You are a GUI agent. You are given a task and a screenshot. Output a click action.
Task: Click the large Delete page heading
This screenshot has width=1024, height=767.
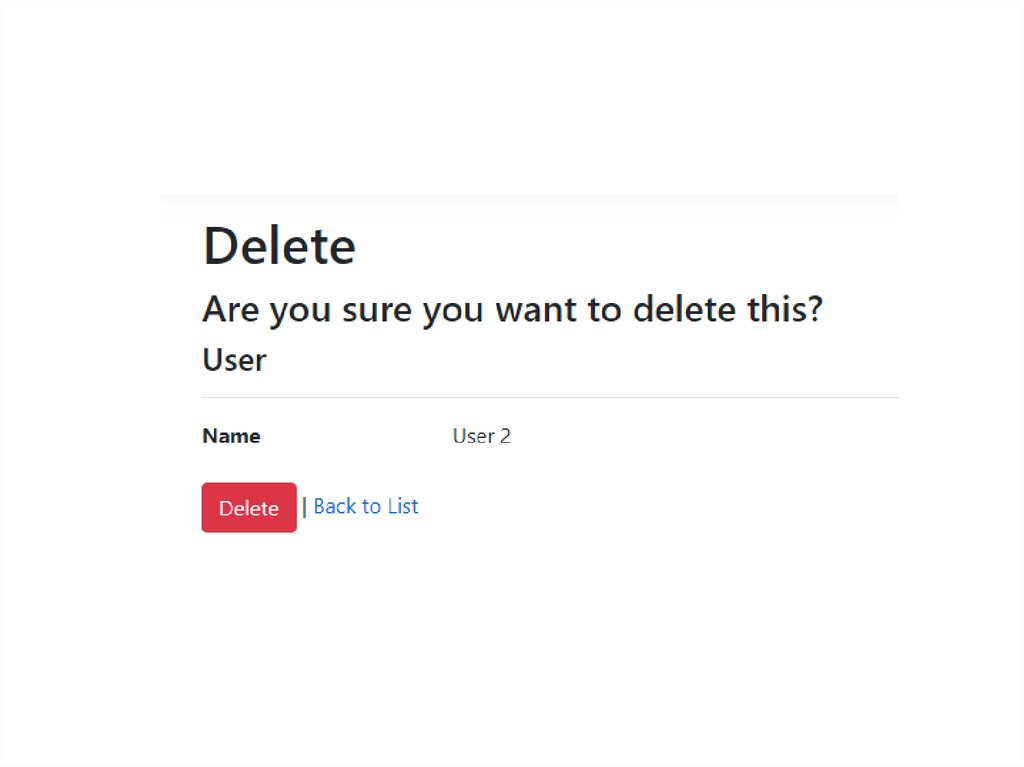pyautogui.click(x=279, y=246)
